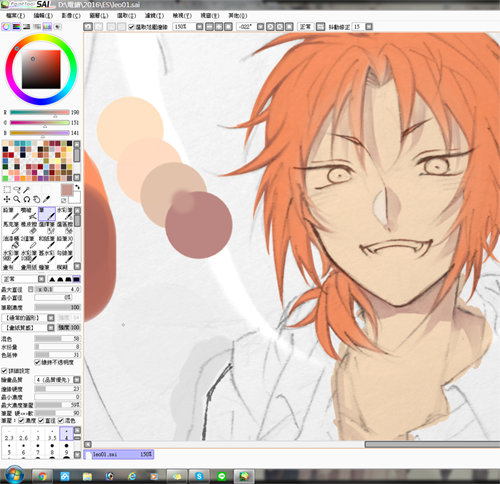Select the eraser tool
The width and height of the screenshot is (500, 484).
coord(29,228)
